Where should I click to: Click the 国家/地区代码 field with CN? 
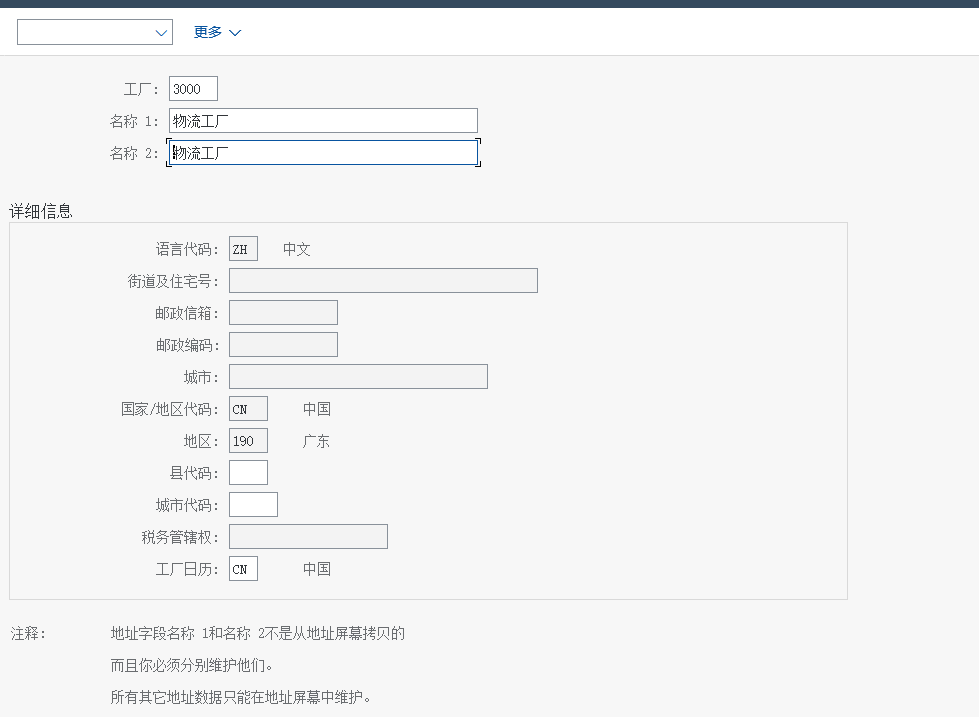[248, 409]
